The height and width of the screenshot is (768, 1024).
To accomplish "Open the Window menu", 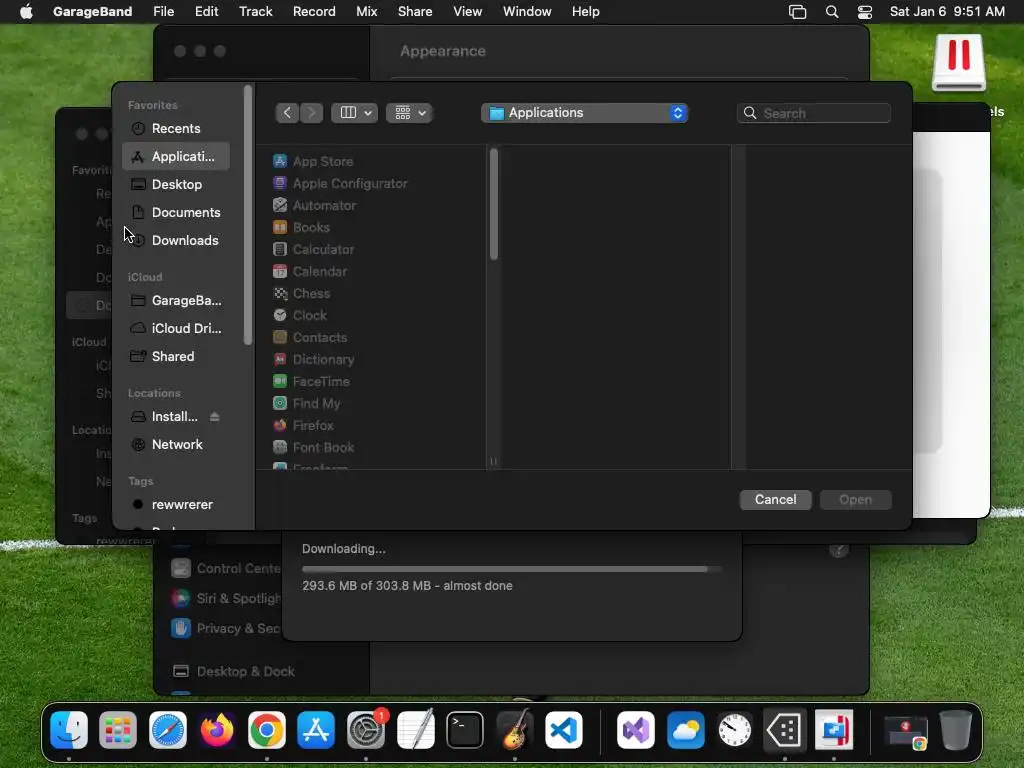I will 527,11.
